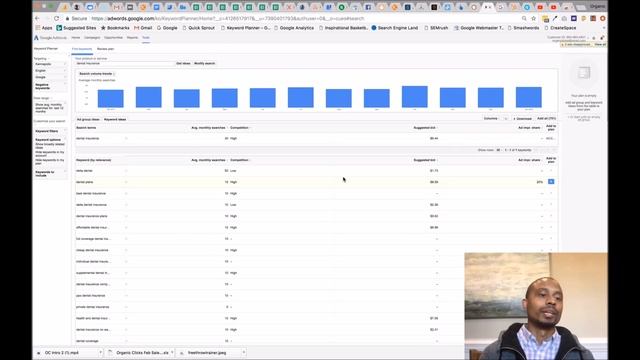Click the Download button
Viewport: 640px width, 360px height.
coord(522,119)
